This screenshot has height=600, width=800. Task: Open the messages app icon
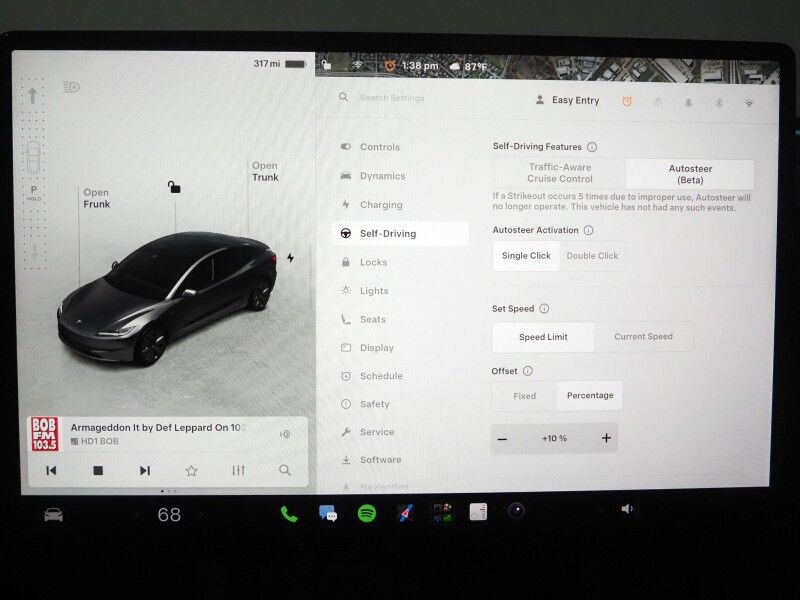tap(328, 513)
